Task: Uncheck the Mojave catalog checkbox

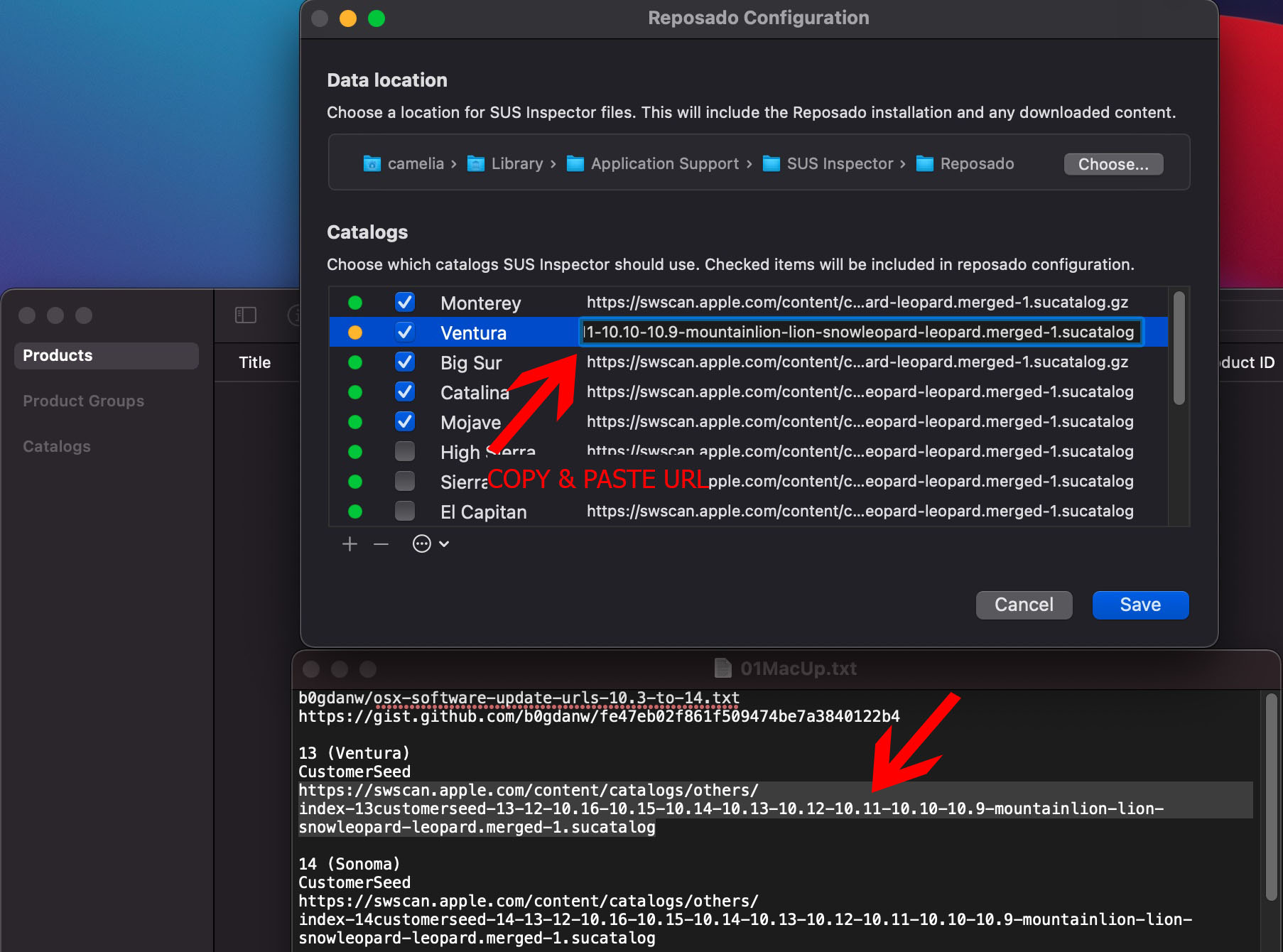Action: (405, 422)
